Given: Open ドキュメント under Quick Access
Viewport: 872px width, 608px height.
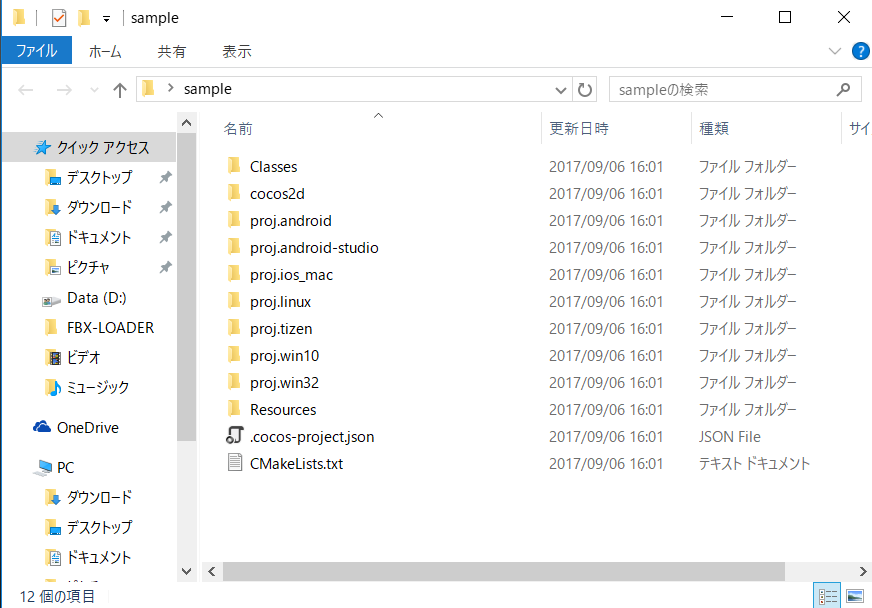Looking at the screenshot, I should 98,238.
